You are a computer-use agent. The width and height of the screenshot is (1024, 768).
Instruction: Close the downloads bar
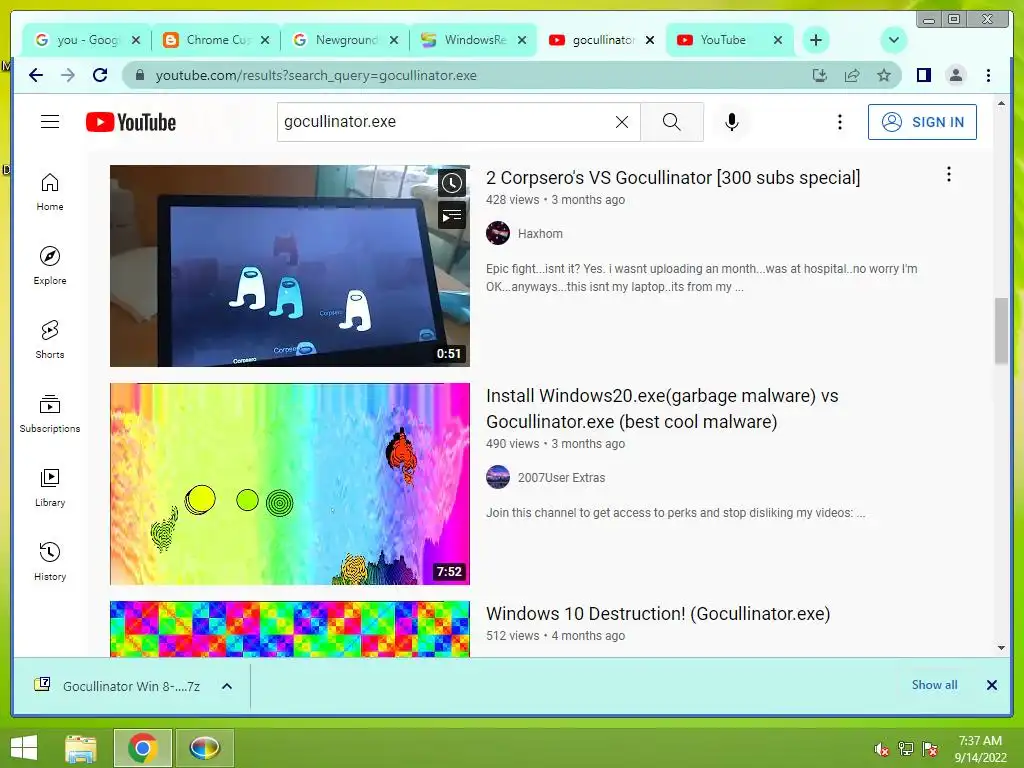[x=991, y=684]
